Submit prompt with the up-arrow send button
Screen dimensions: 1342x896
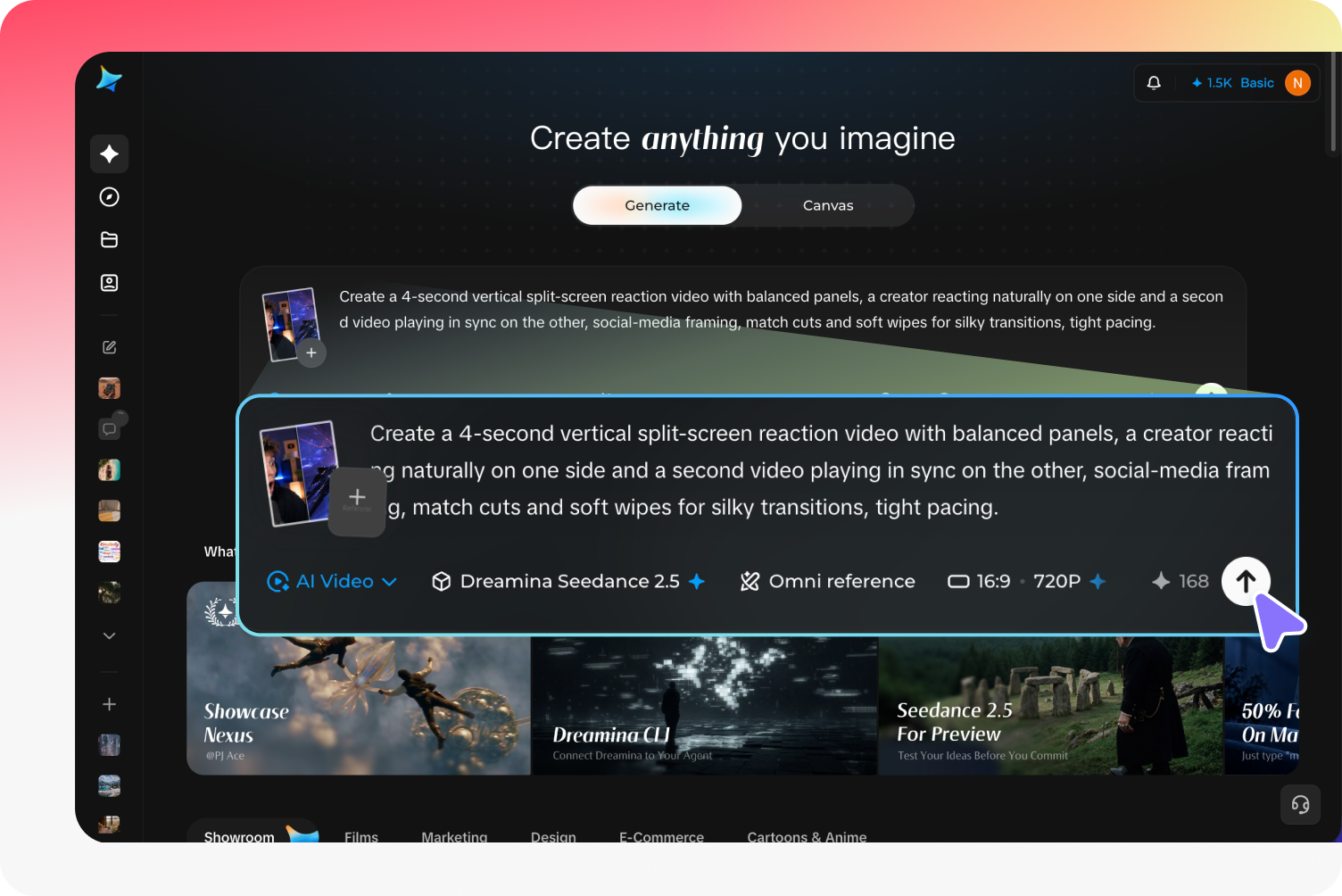coord(1246,581)
